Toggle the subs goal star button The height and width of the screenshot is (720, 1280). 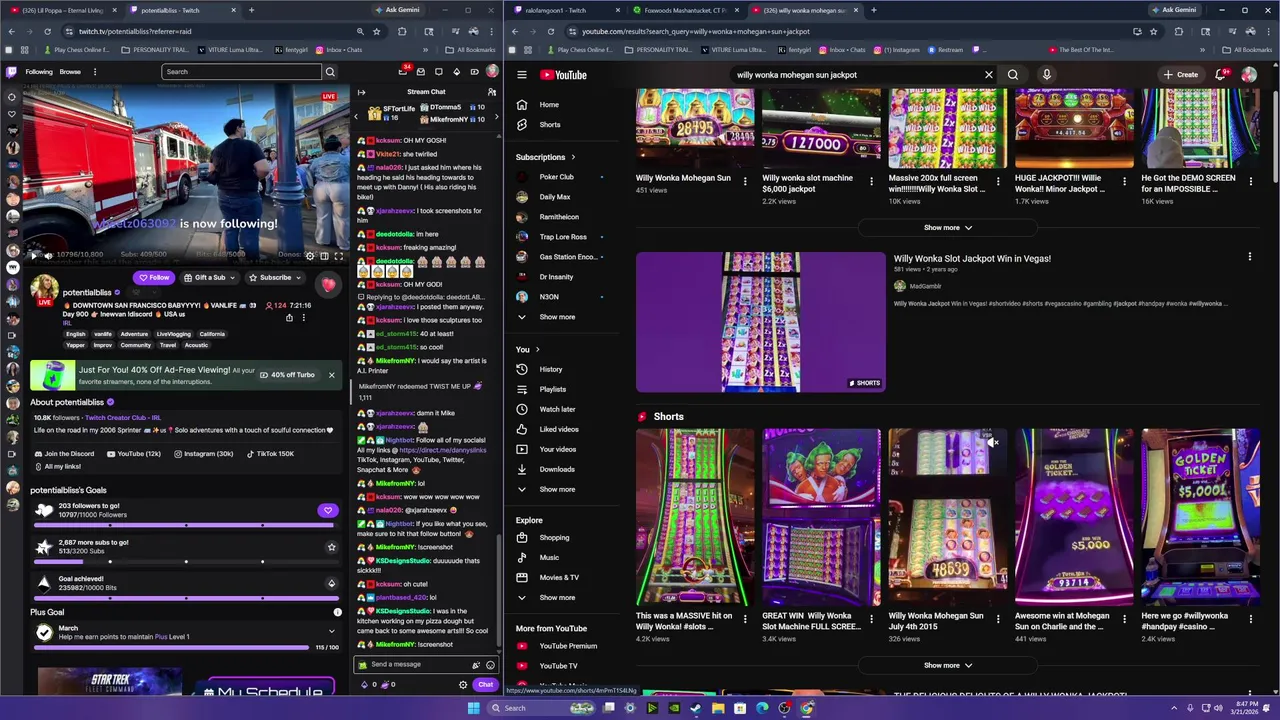tap(331, 547)
